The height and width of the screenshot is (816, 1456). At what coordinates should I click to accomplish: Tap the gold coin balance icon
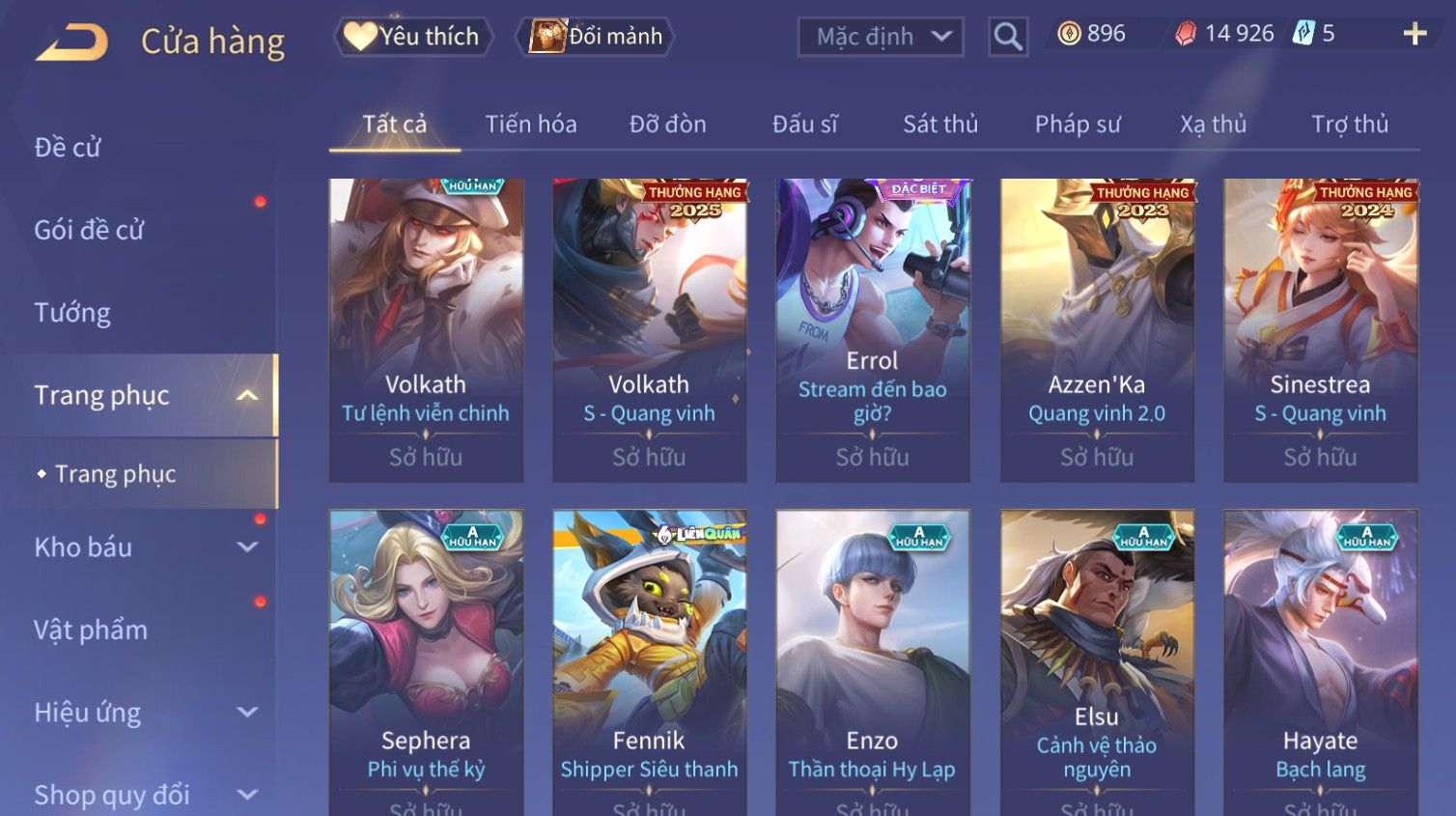click(x=1069, y=34)
